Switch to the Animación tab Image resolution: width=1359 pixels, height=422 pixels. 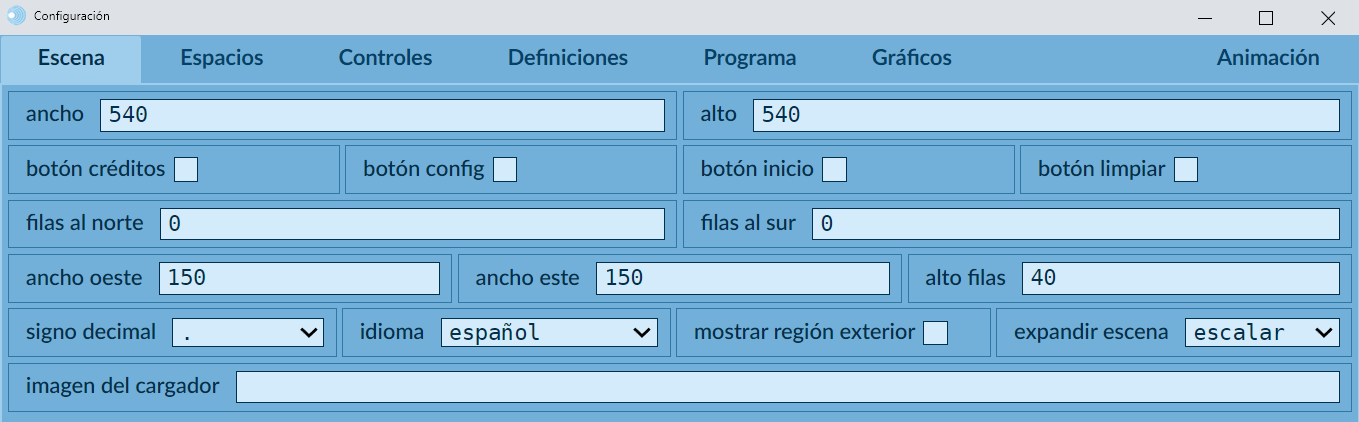pyautogui.click(x=1268, y=58)
